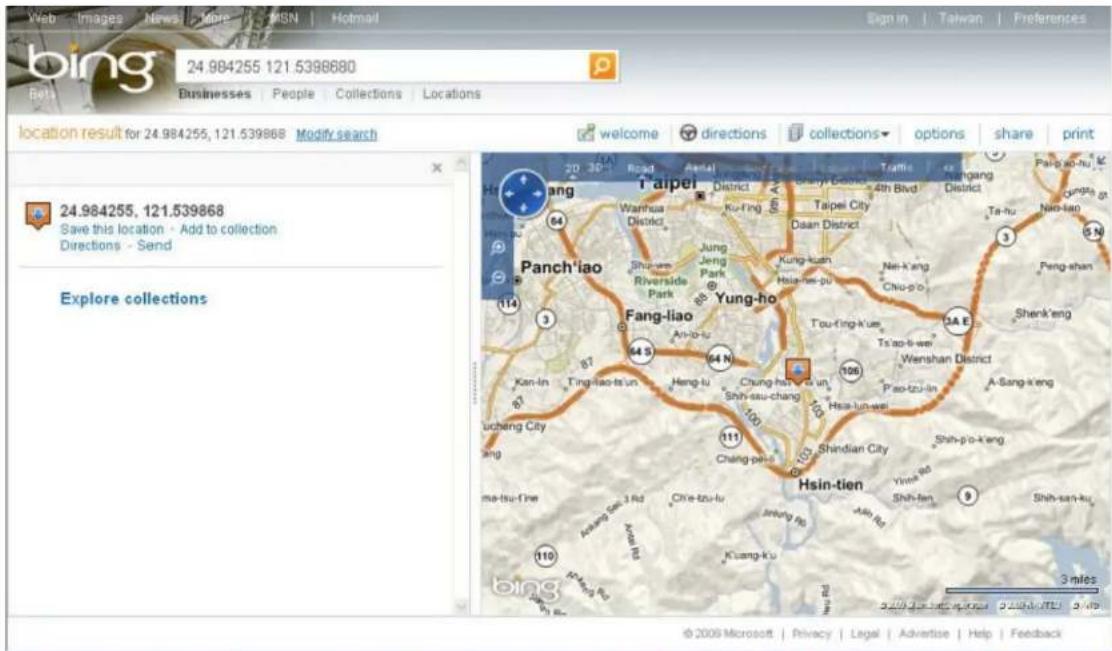1112x651 pixels.
Task: Select the Locations search category
Action: coord(452,94)
